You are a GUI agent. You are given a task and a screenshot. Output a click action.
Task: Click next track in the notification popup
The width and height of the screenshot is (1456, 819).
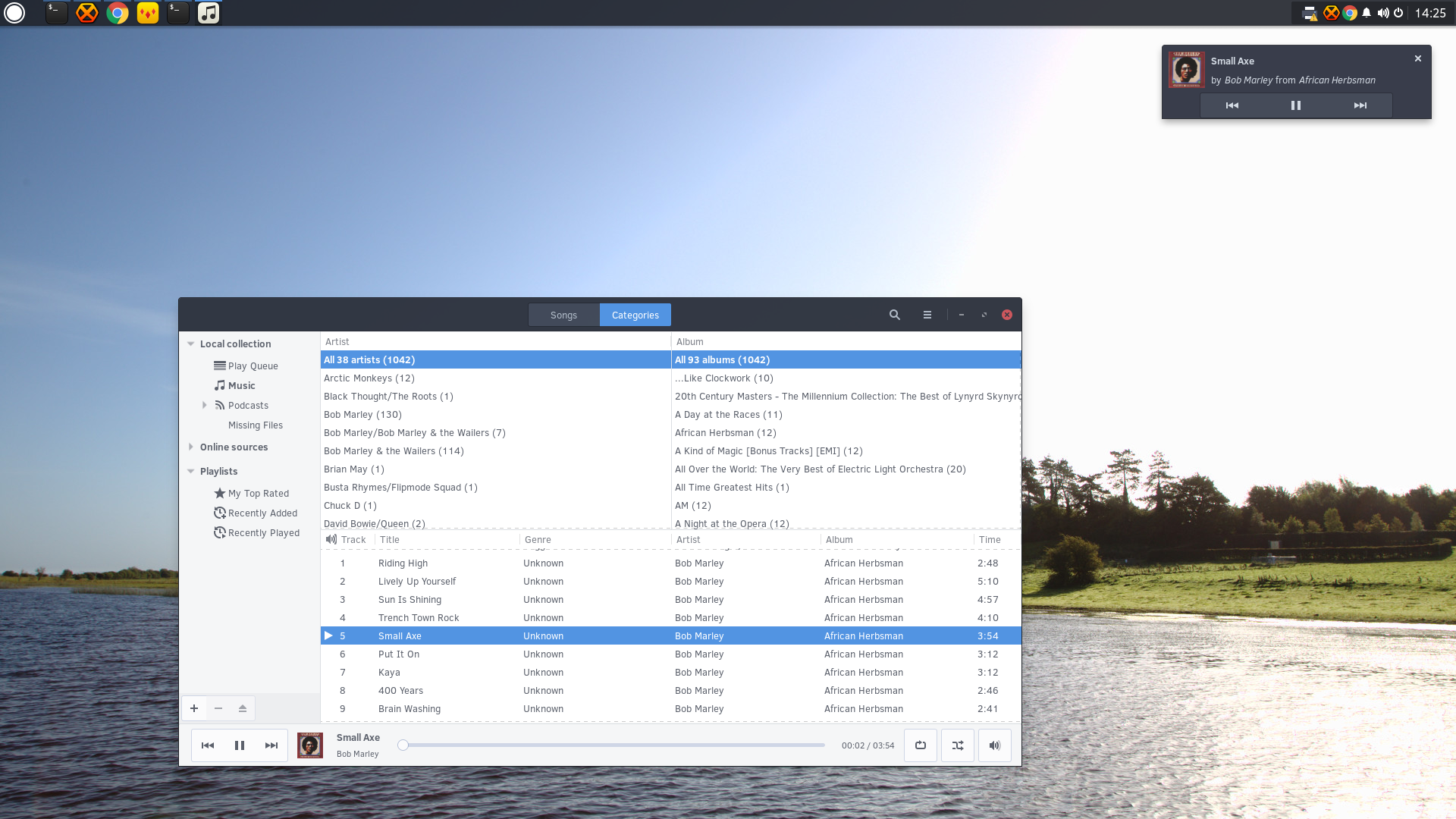click(1360, 105)
